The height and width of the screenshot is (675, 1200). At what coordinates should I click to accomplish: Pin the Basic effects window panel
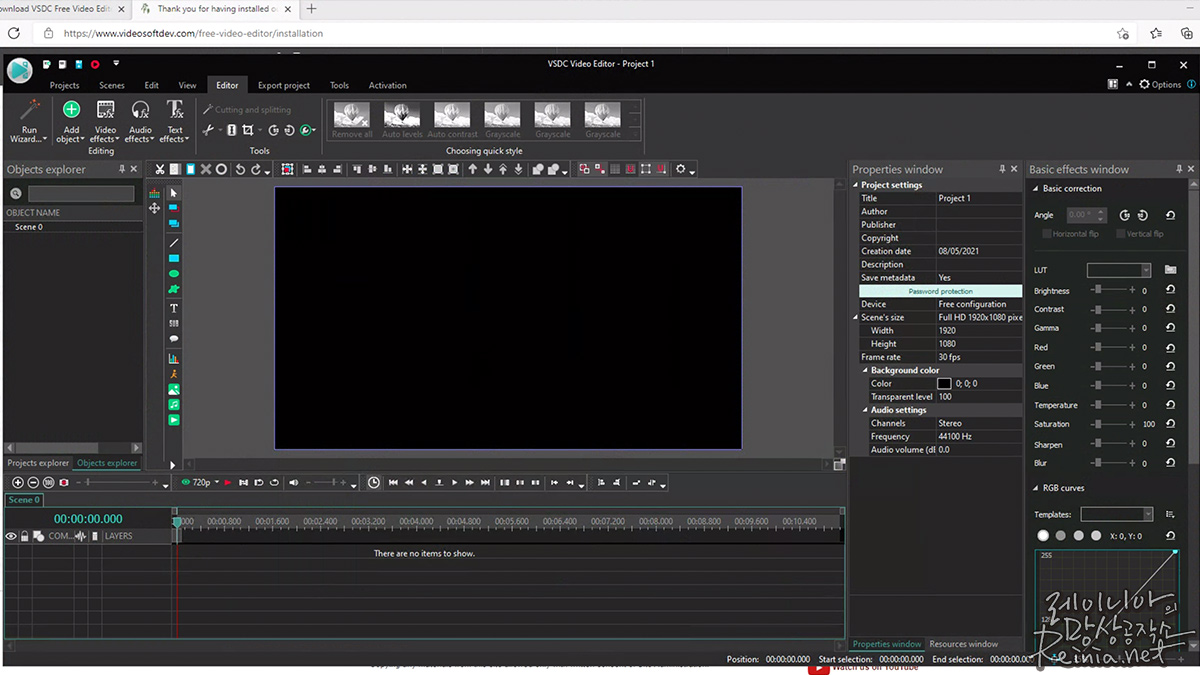1180,169
